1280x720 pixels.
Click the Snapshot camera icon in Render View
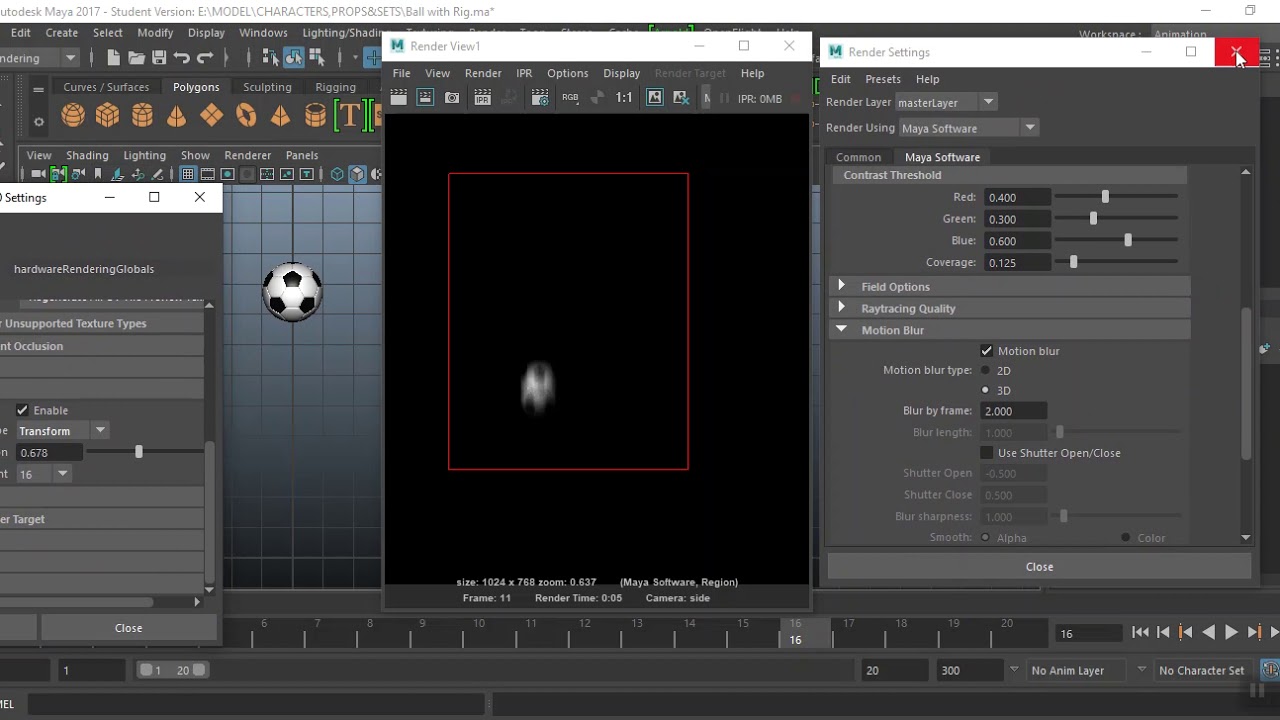pyautogui.click(x=452, y=97)
